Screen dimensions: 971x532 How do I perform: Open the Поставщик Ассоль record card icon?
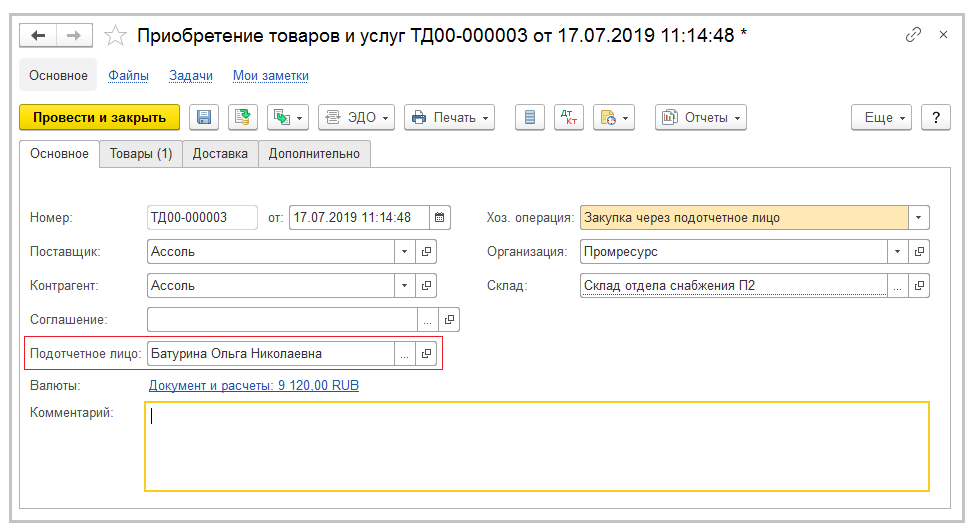[426, 252]
